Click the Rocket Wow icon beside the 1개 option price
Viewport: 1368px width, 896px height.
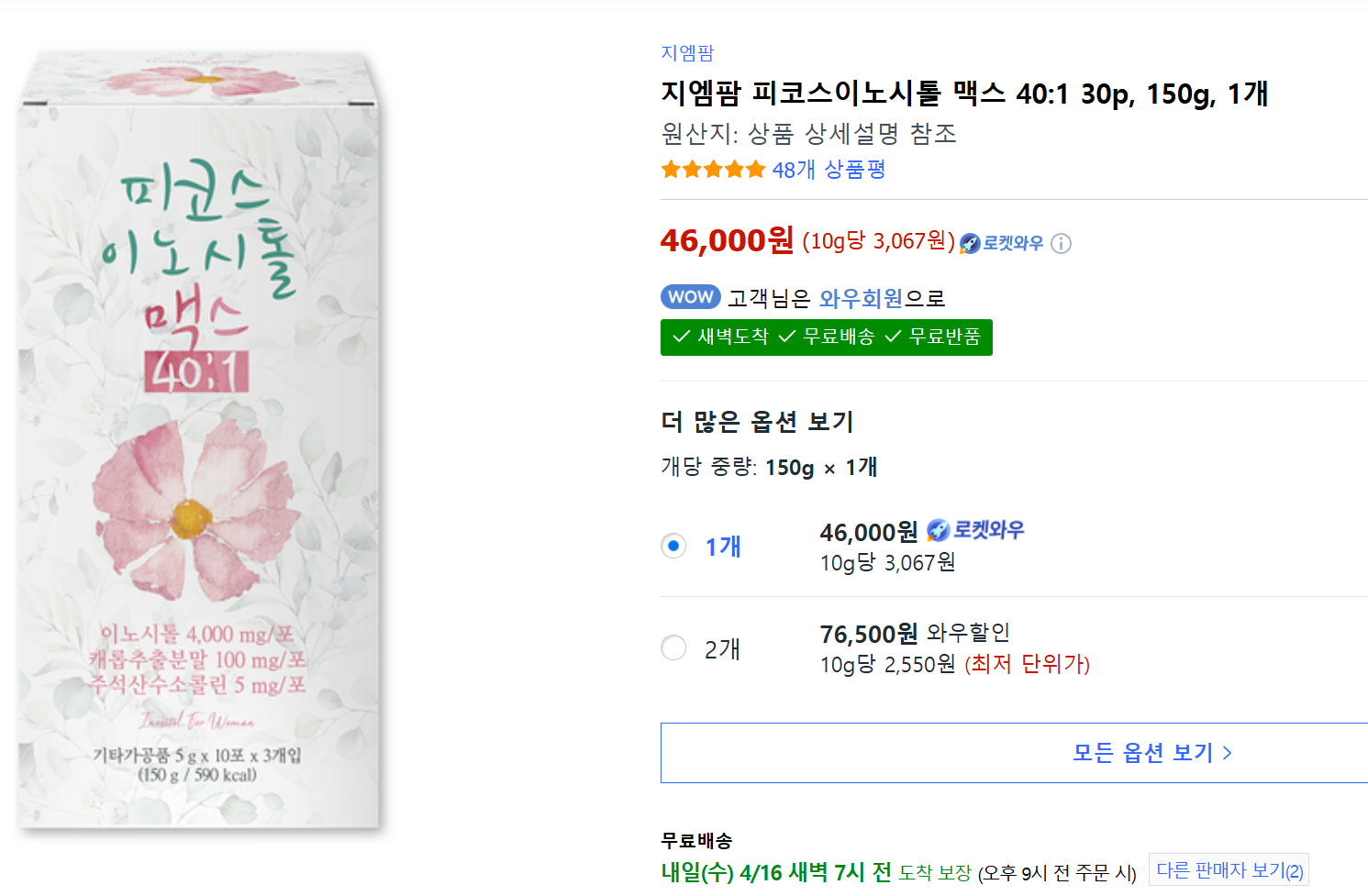tap(940, 529)
